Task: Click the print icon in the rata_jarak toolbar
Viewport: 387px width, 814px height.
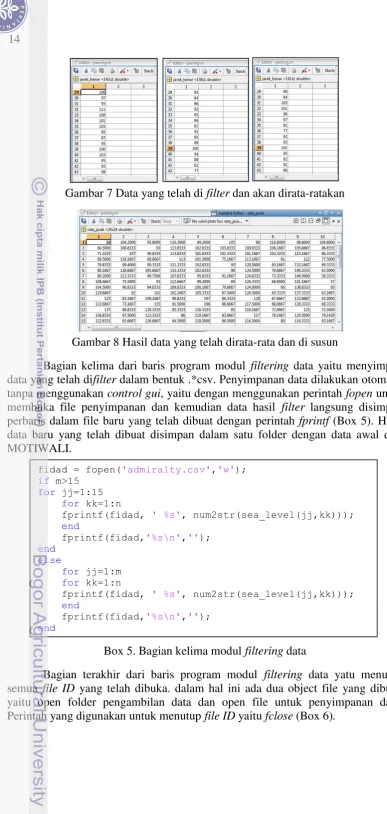Action: point(119,221)
